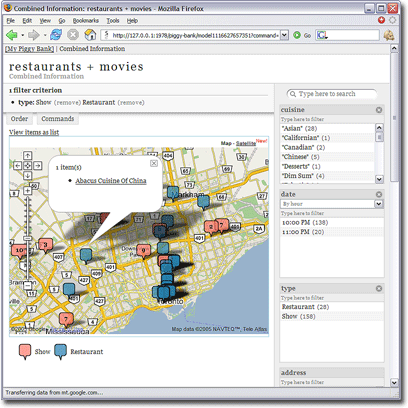The height and width of the screenshot is (408, 408).
Task: Remove the Restaurant type filter
Action: 131,103
